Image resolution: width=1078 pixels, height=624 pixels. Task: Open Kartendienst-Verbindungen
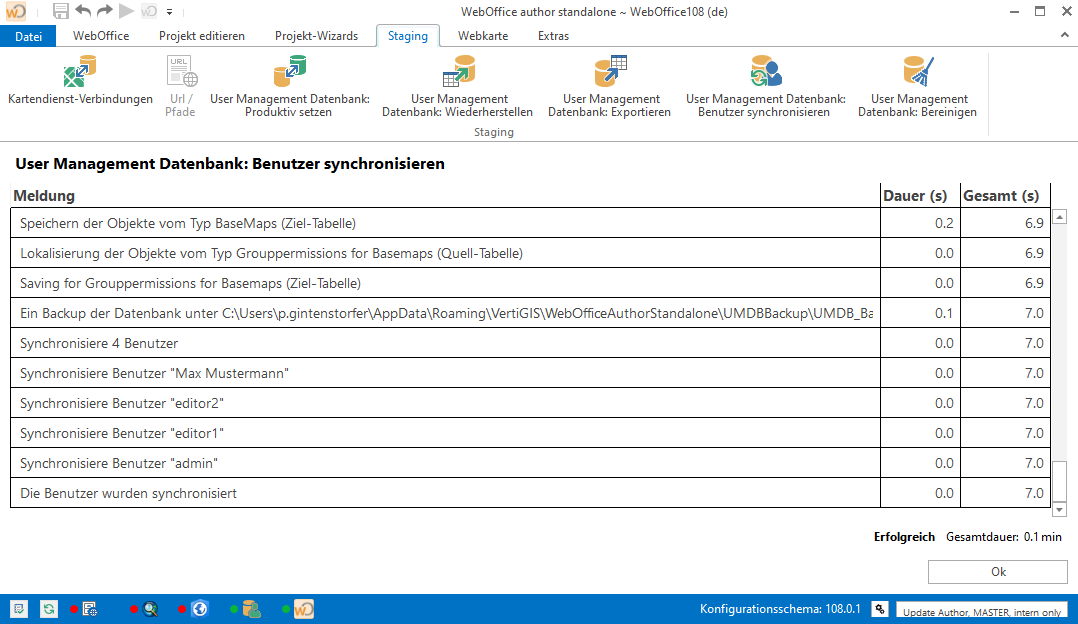[x=80, y=84]
